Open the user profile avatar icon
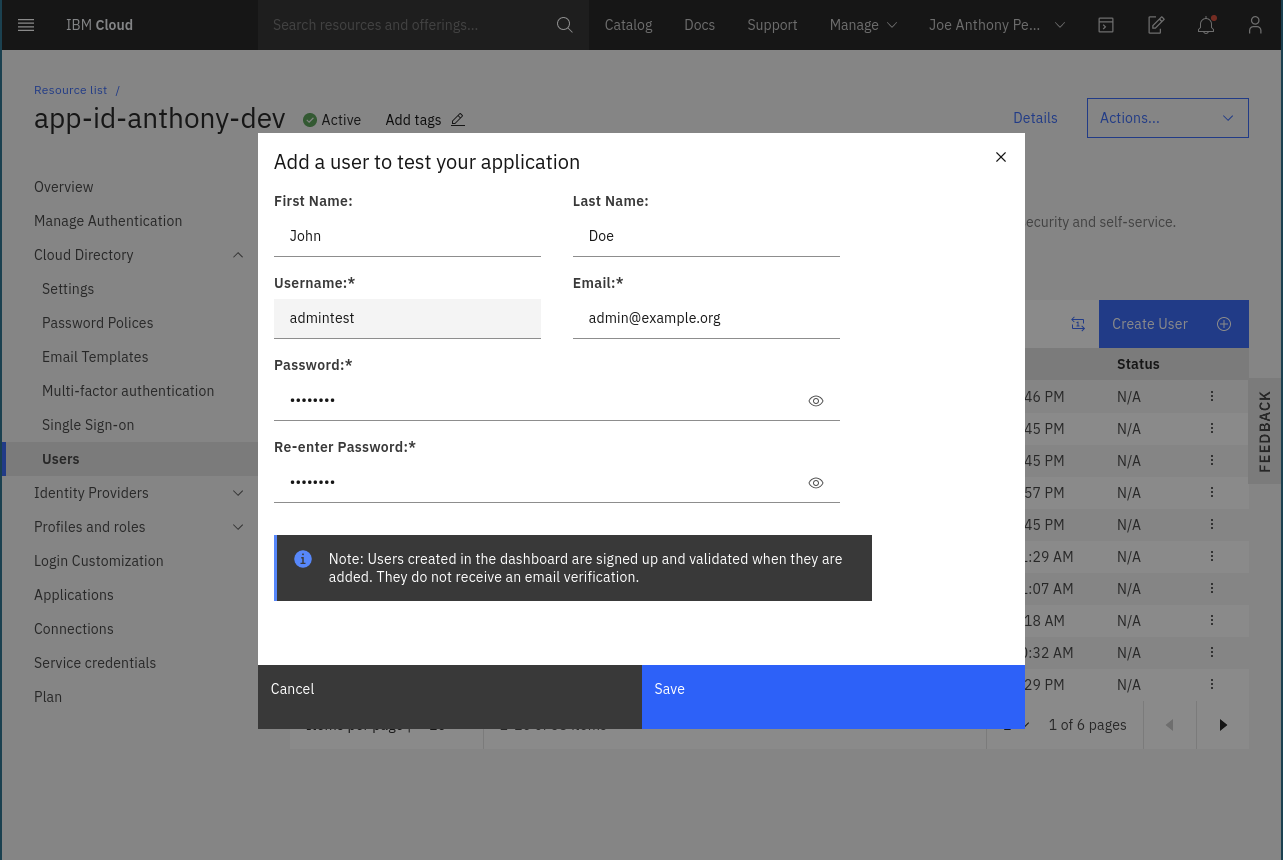The width and height of the screenshot is (1283, 860). [x=1255, y=25]
